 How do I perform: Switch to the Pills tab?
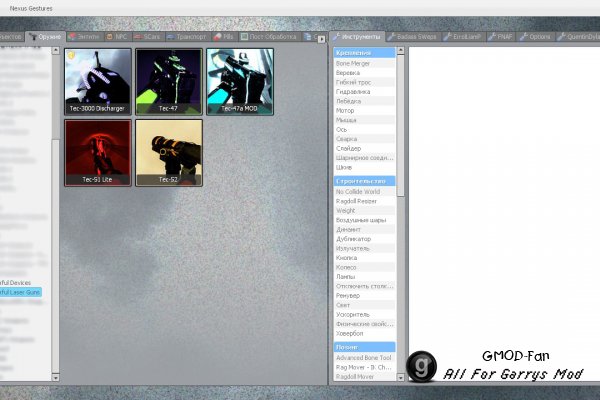(224, 37)
